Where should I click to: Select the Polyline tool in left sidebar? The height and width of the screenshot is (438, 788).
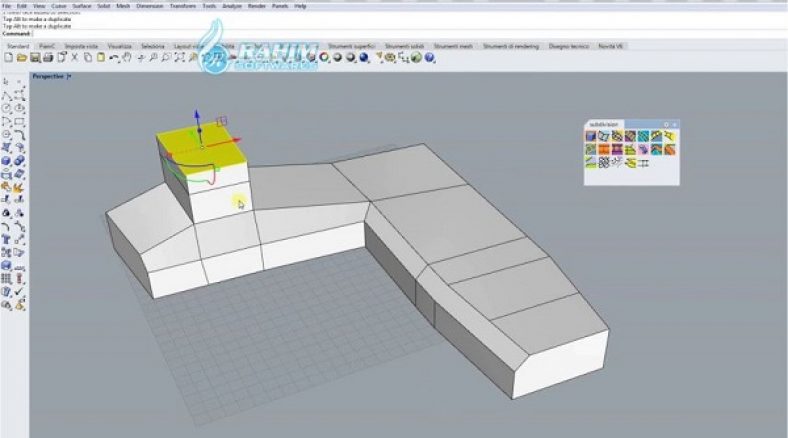[x=6, y=95]
